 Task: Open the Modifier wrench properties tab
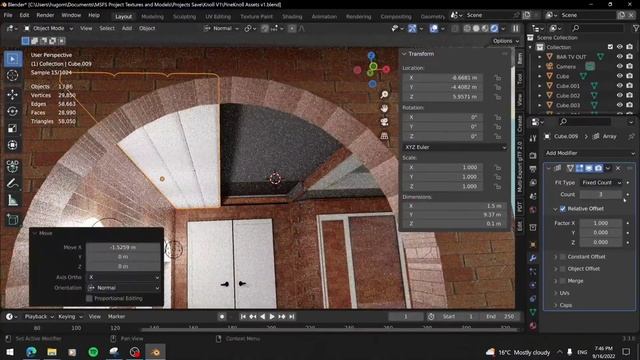(533, 258)
